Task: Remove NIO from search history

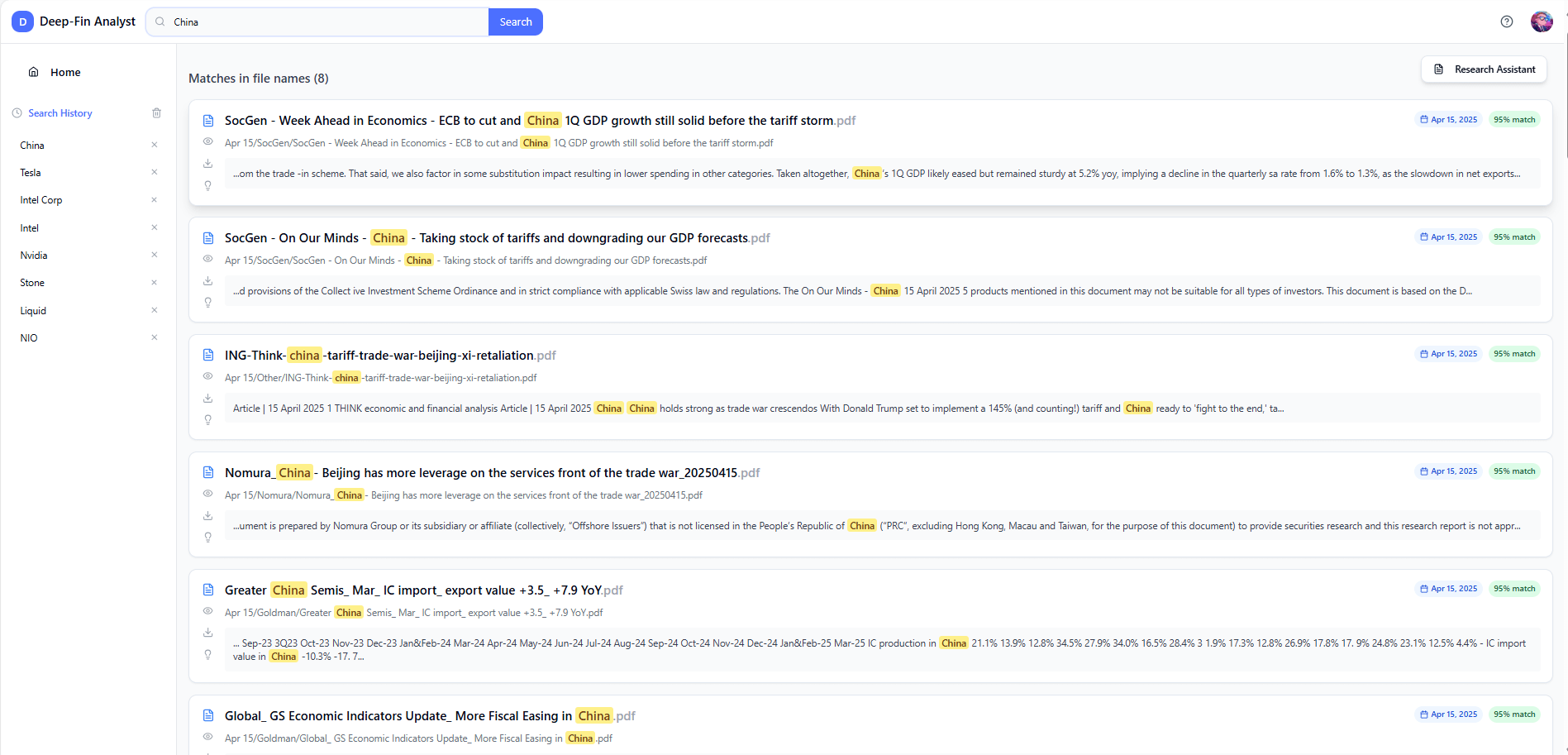Action: [155, 337]
